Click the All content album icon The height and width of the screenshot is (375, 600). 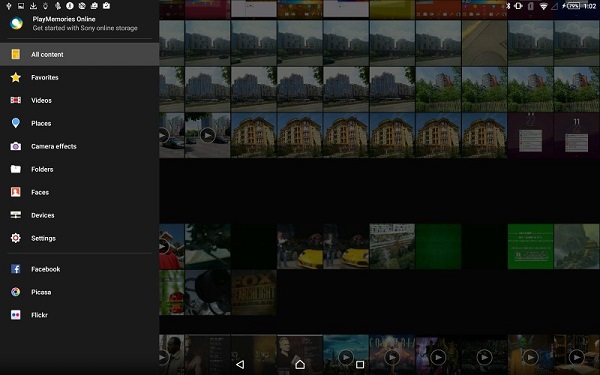click(16, 54)
